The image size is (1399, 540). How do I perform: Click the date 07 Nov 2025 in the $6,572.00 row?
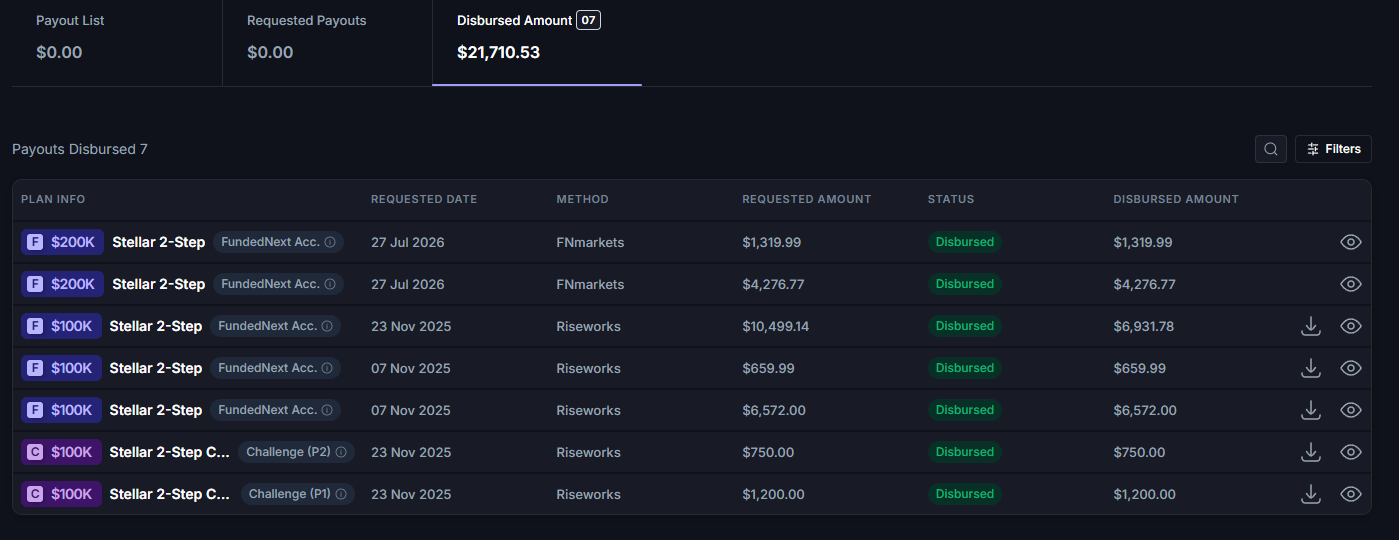coord(411,410)
